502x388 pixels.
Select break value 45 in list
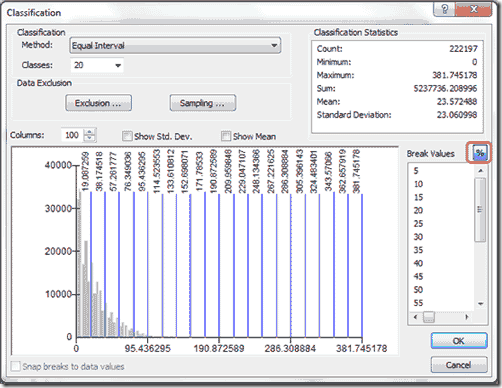[418, 276]
